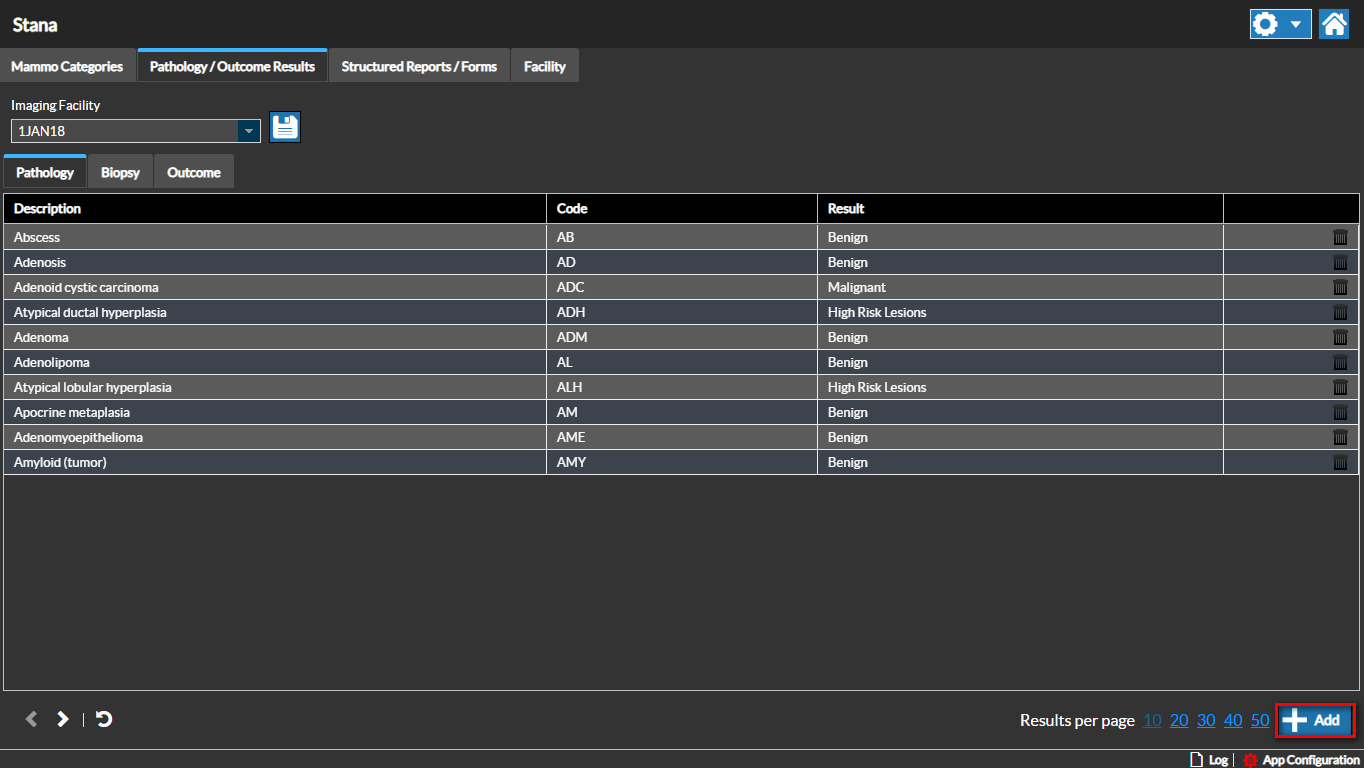The height and width of the screenshot is (768, 1364).
Task: Go to next results page
Action: coord(62,719)
